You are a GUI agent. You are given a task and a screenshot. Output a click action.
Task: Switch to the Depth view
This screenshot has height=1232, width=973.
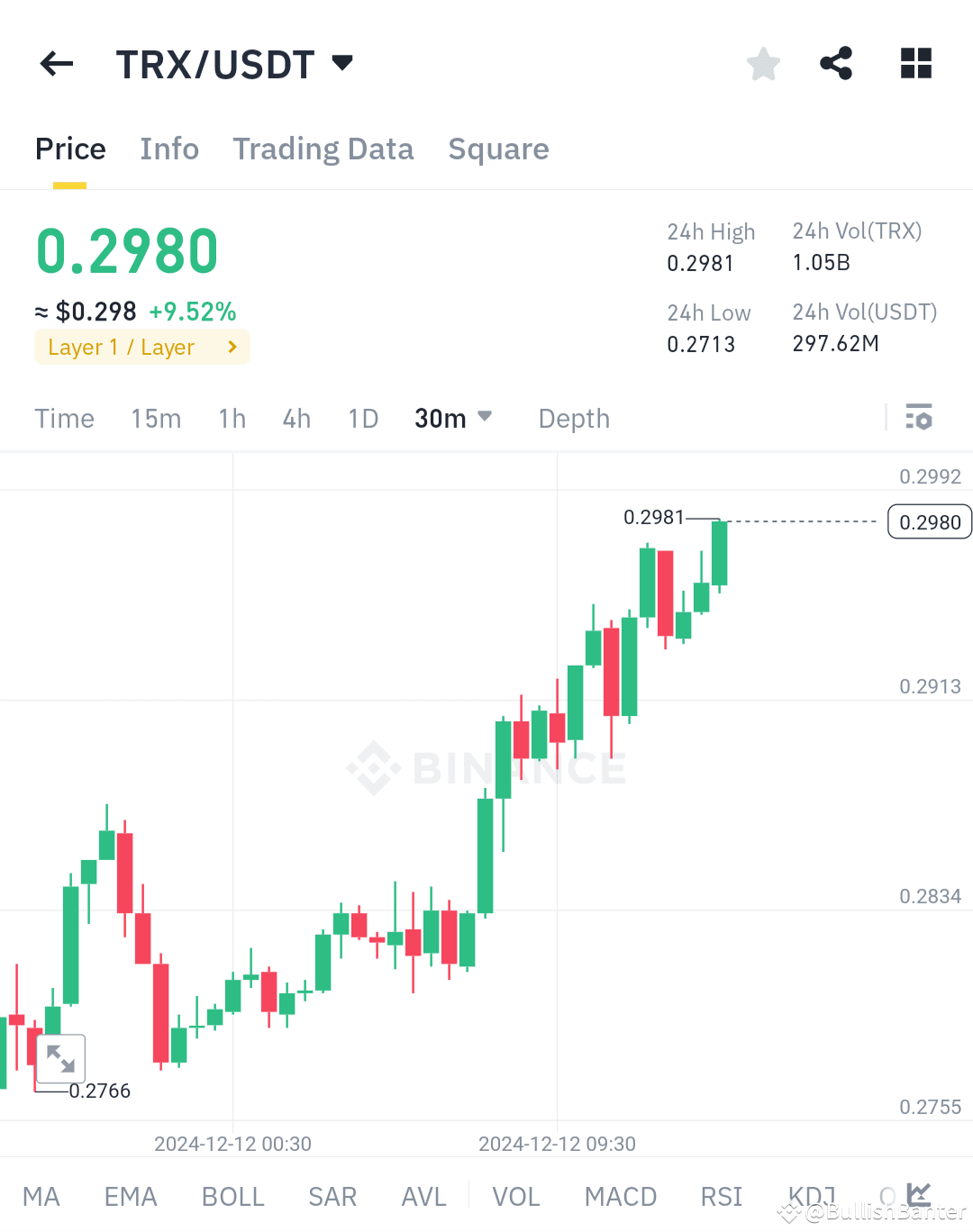573,417
